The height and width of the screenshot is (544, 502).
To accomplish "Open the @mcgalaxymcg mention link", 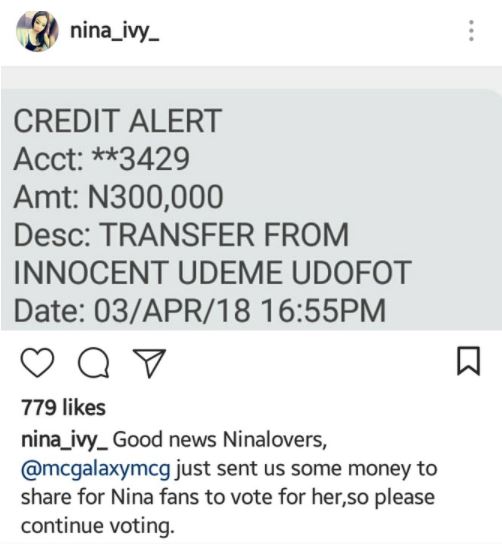I will click(96, 469).
